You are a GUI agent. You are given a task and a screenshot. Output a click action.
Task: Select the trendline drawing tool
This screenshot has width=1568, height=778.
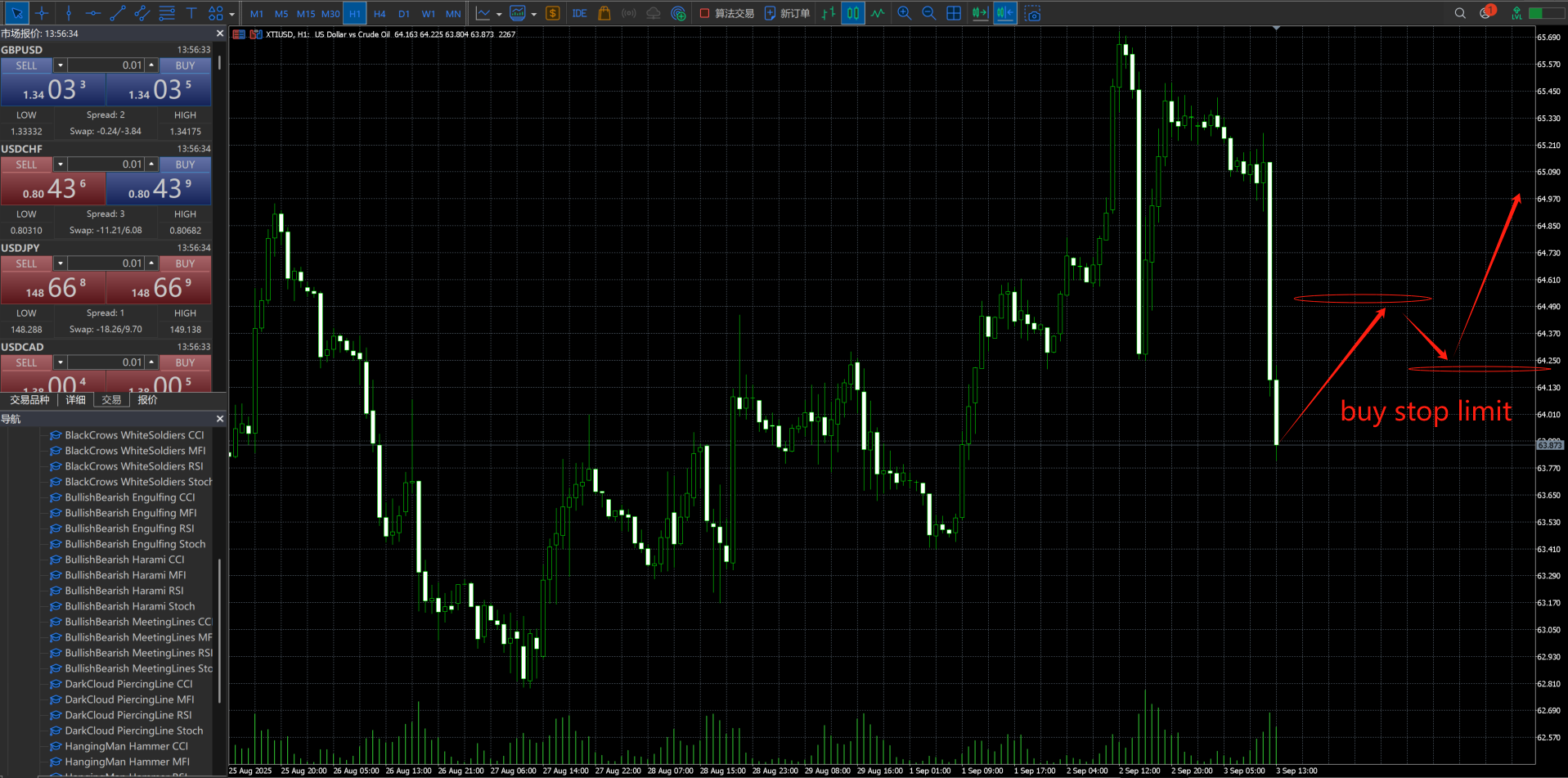click(x=118, y=13)
